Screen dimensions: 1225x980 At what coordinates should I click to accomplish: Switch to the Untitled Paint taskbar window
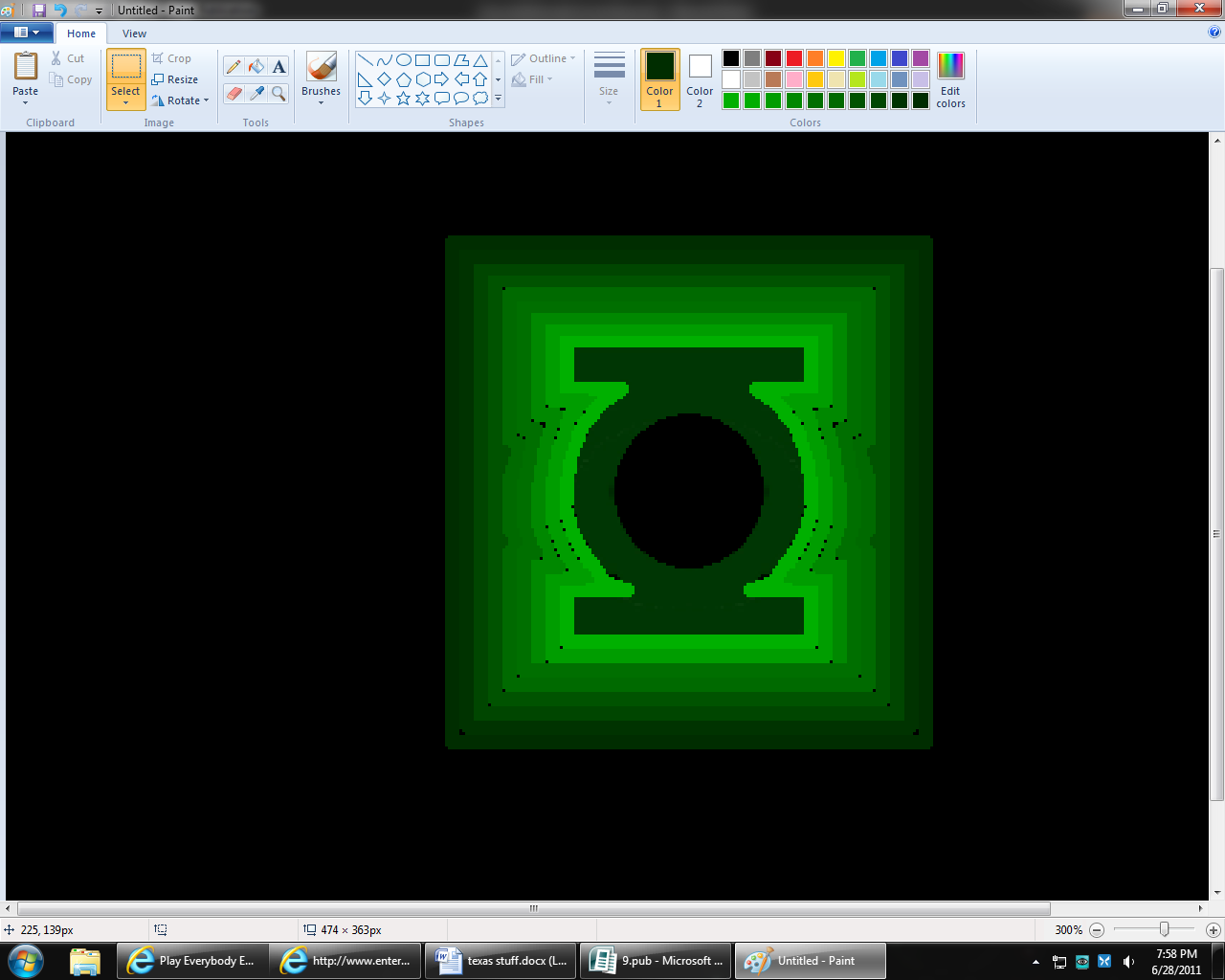click(x=810, y=960)
